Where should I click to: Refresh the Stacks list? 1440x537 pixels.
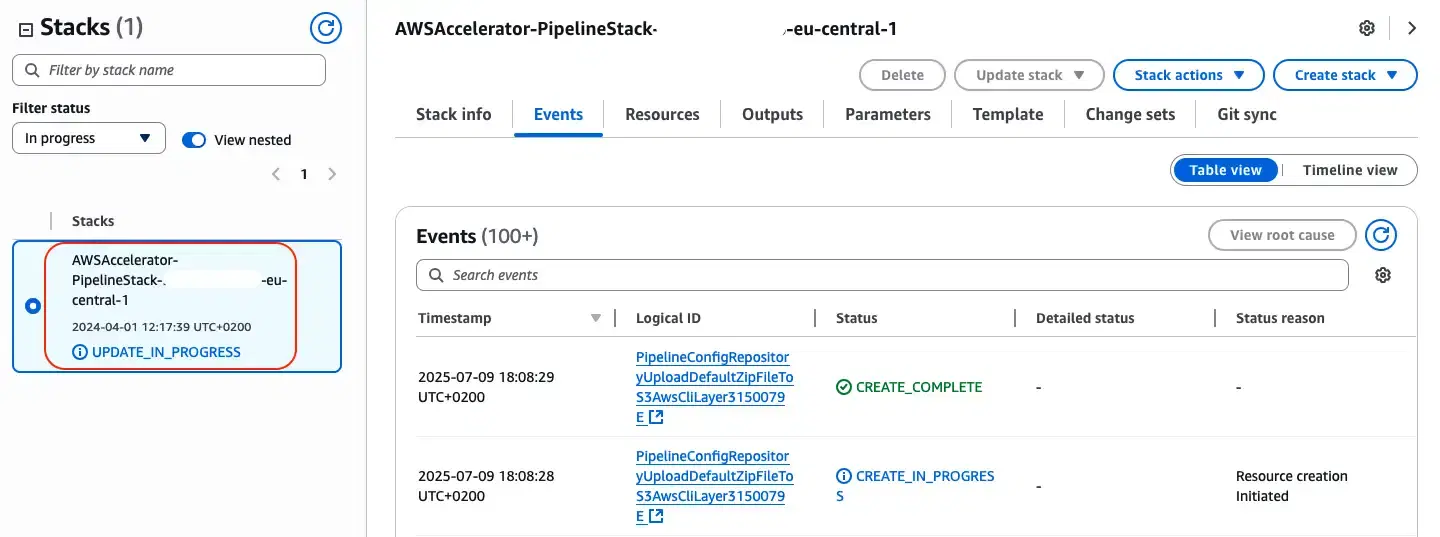pos(326,28)
